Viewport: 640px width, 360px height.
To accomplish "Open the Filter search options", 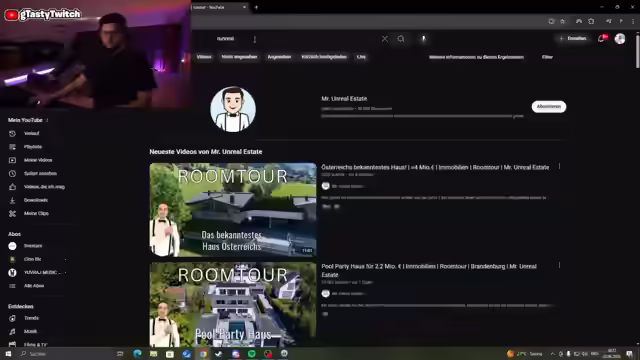I will click(x=547, y=57).
